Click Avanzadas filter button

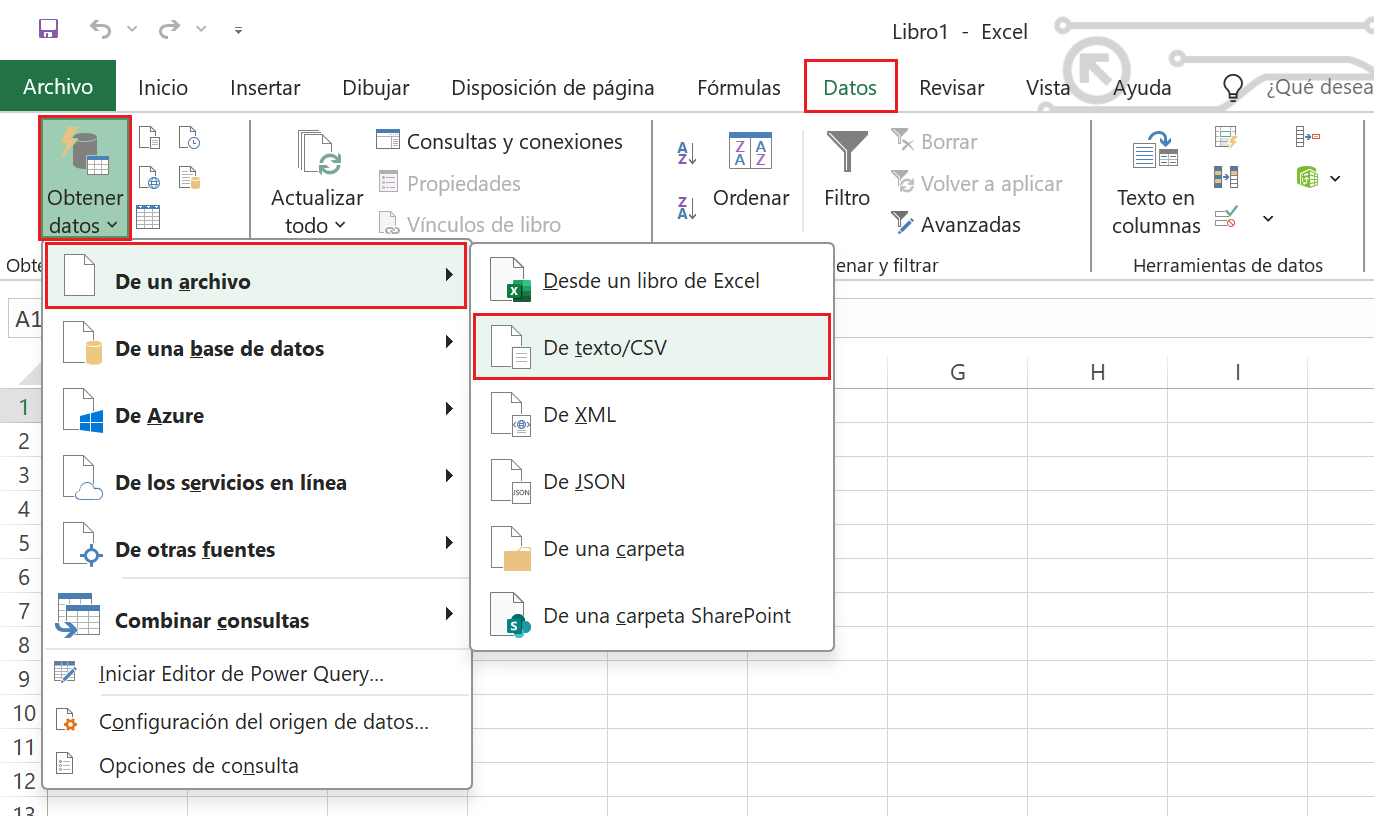(x=956, y=225)
